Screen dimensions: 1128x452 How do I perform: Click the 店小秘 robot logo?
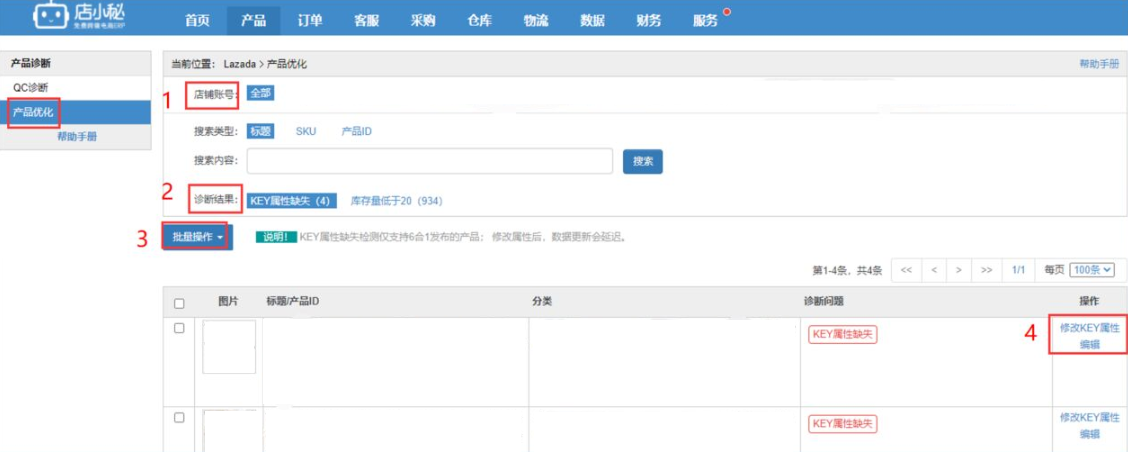(50, 17)
